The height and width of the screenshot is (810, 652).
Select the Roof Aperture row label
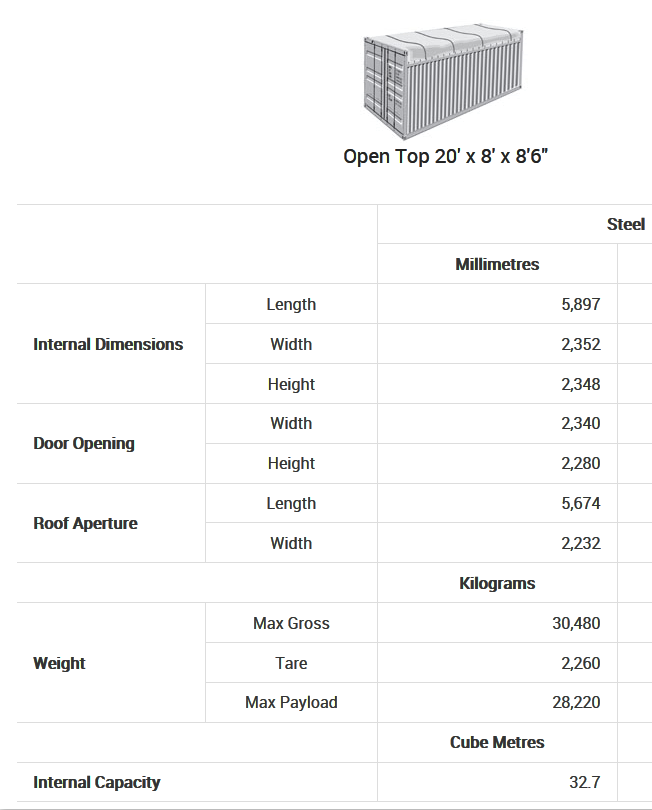coord(85,523)
